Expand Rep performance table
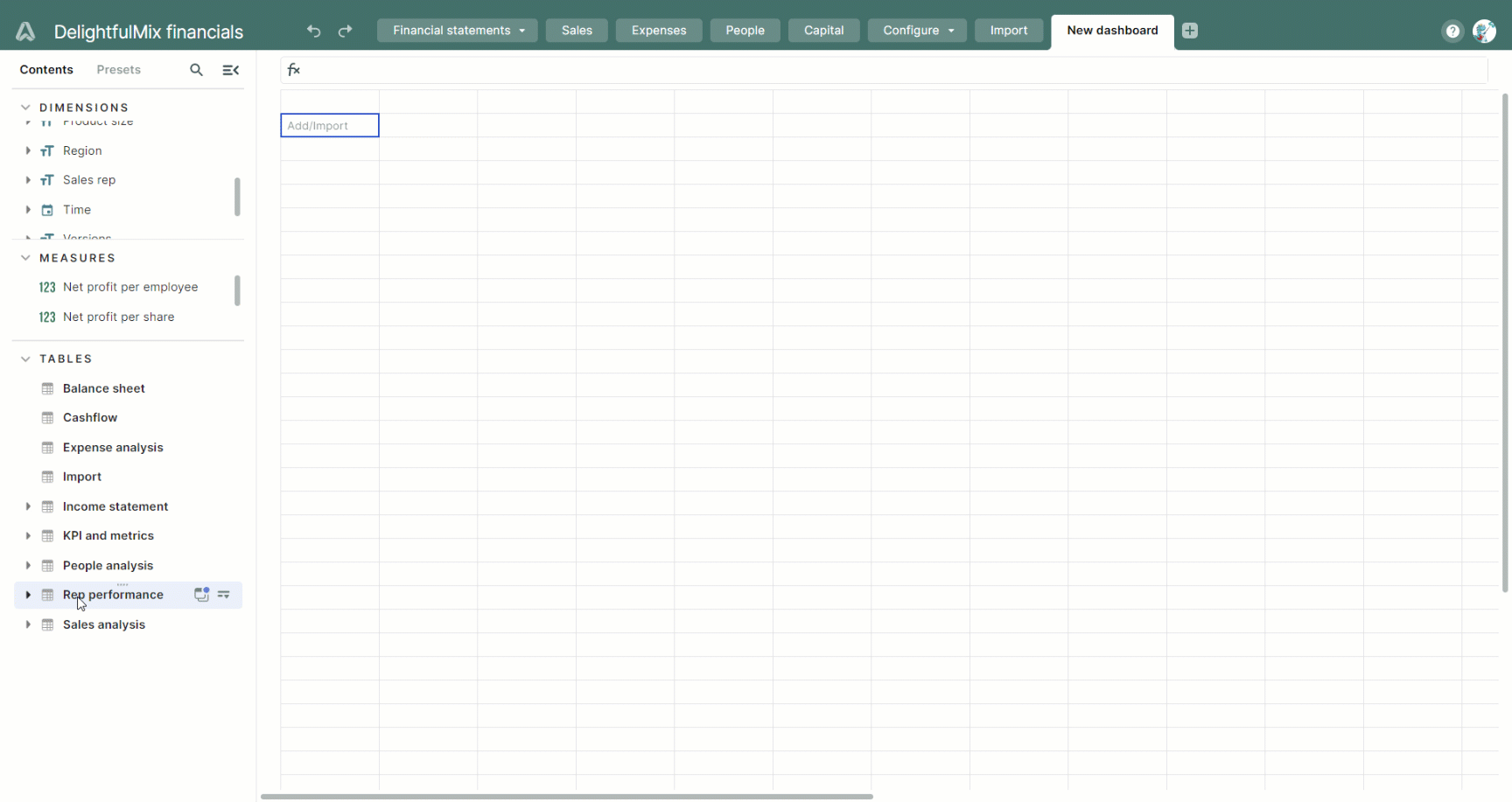 pos(28,595)
